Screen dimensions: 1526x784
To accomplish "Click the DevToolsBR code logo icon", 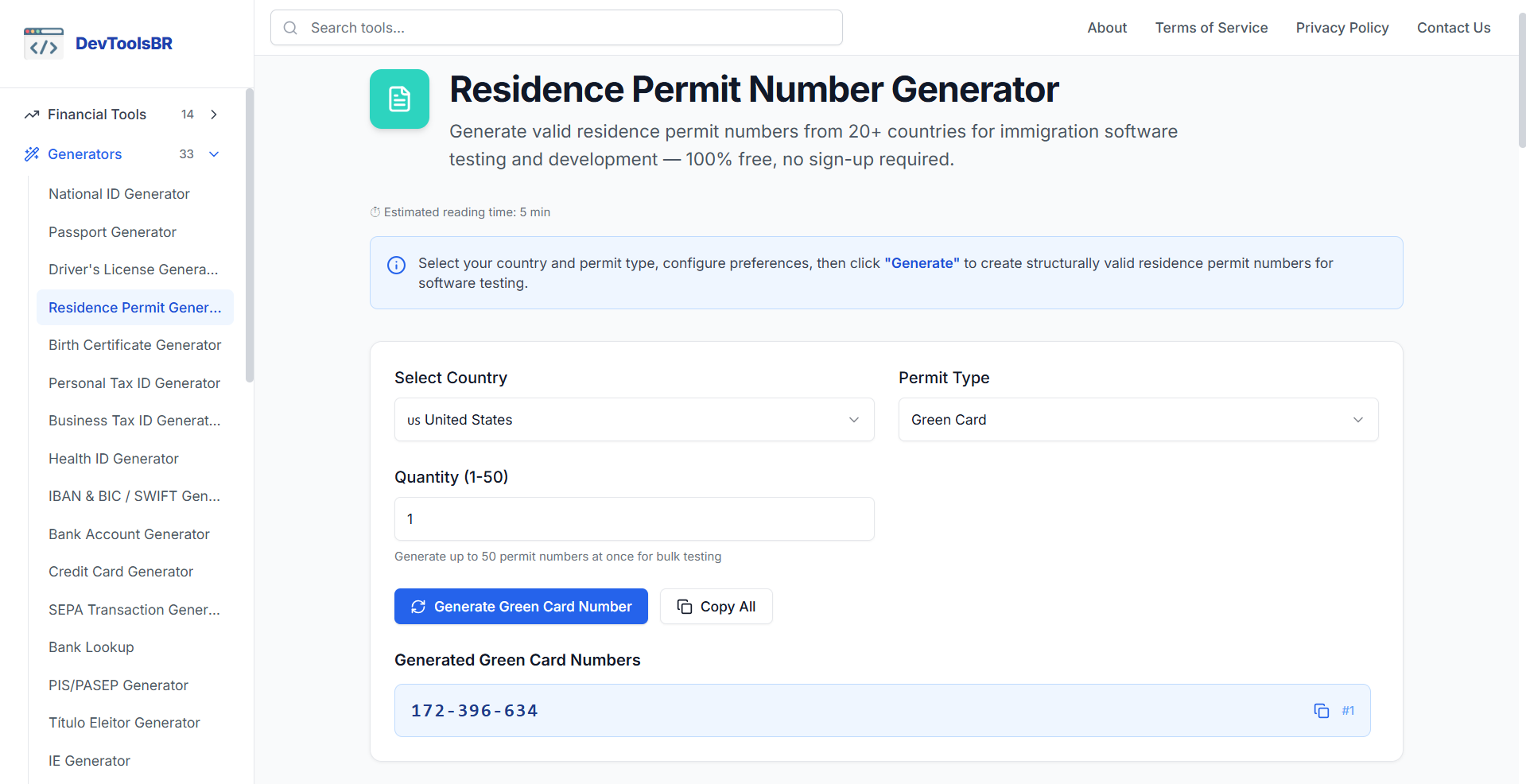I will coord(43,44).
